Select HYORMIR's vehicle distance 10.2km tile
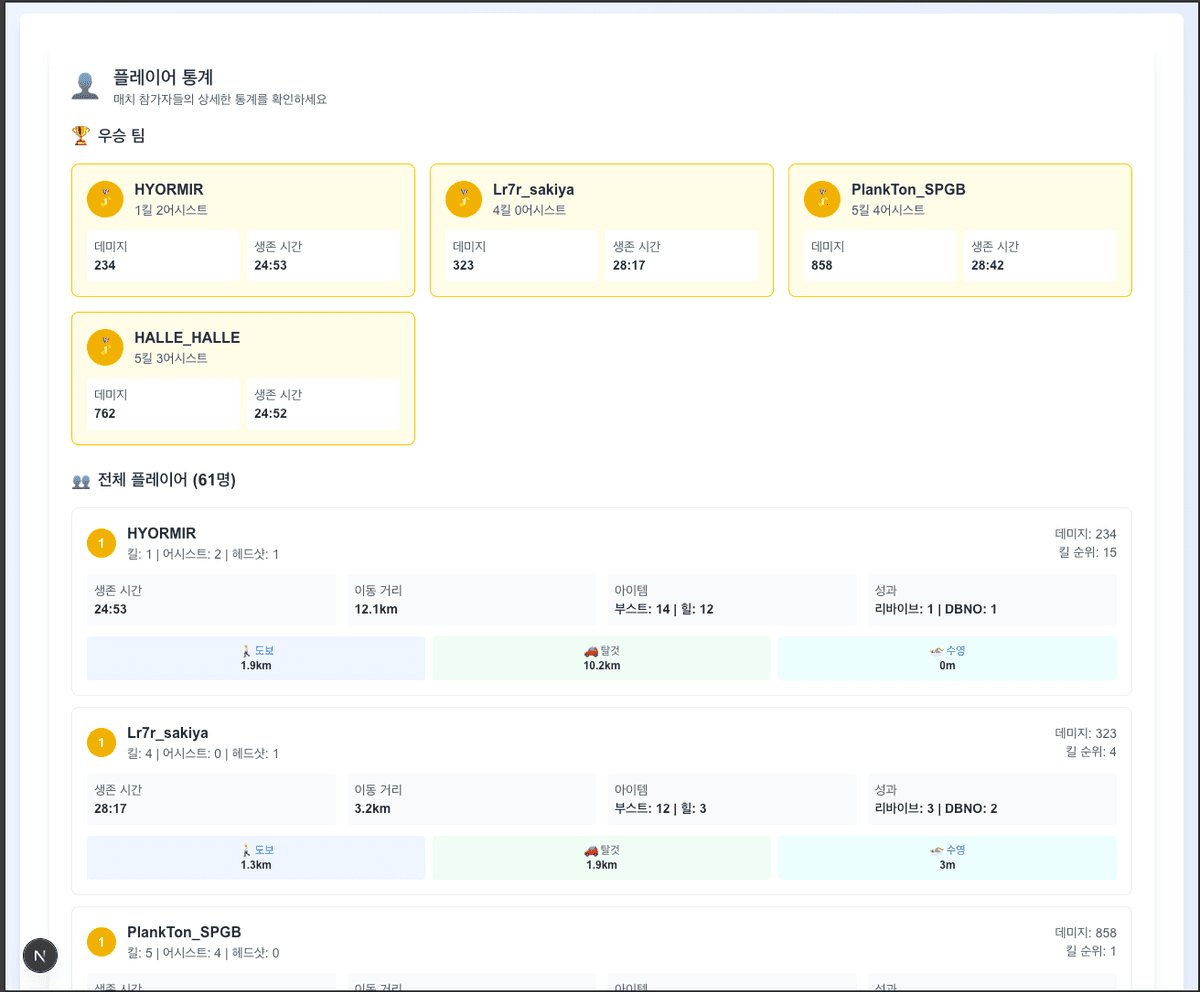Screen dimensions: 1200x992 pyautogui.click(x=601, y=658)
